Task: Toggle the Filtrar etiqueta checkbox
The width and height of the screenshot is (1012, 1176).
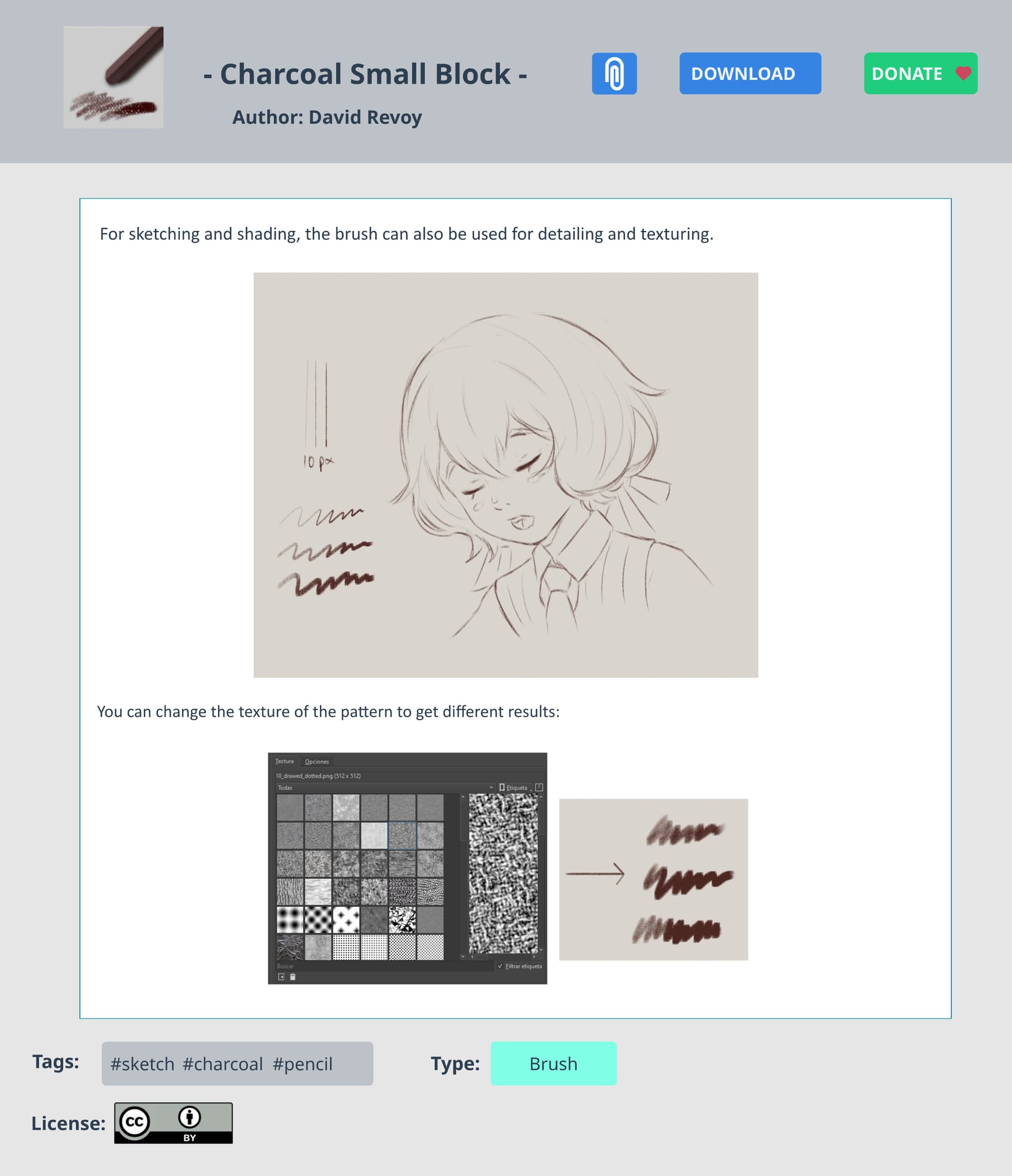Action: click(500, 966)
